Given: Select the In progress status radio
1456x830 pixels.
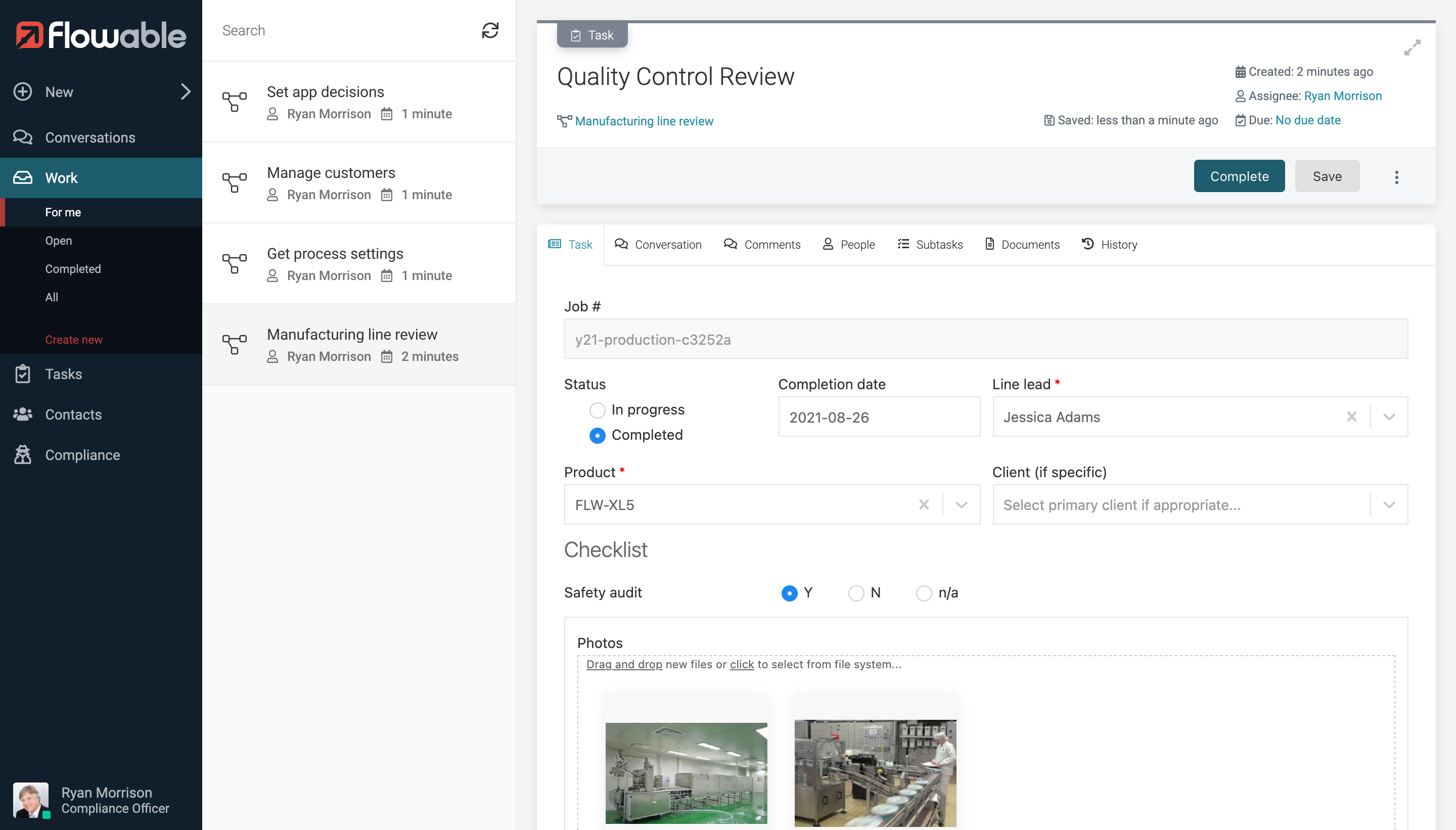Looking at the screenshot, I should tap(597, 410).
